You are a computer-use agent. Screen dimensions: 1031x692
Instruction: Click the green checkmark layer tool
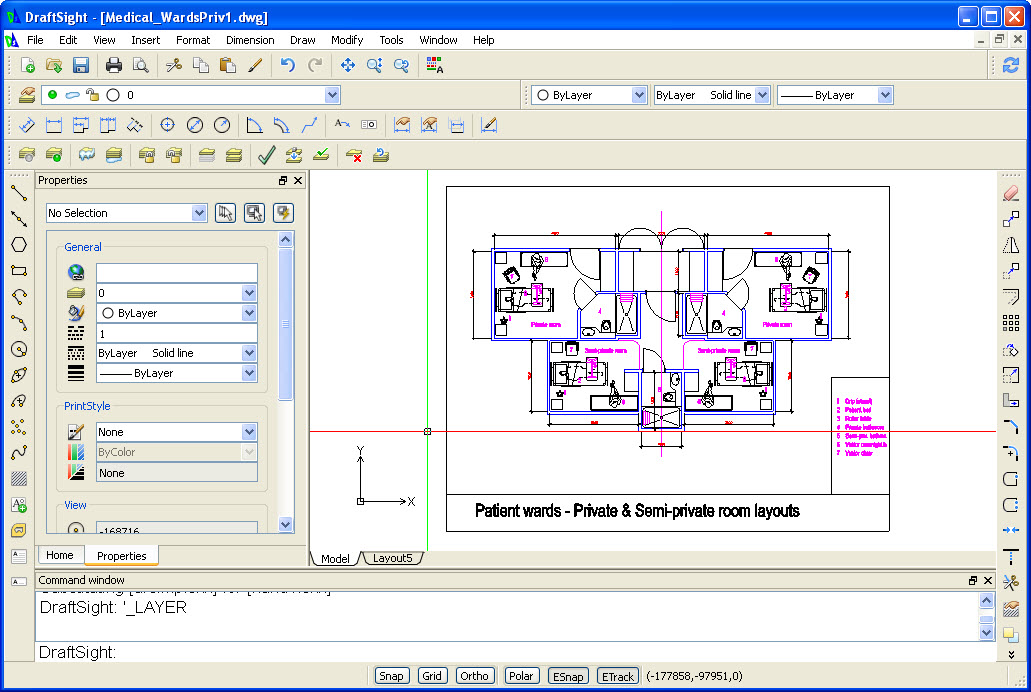pyautogui.click(x=266, y=155)
